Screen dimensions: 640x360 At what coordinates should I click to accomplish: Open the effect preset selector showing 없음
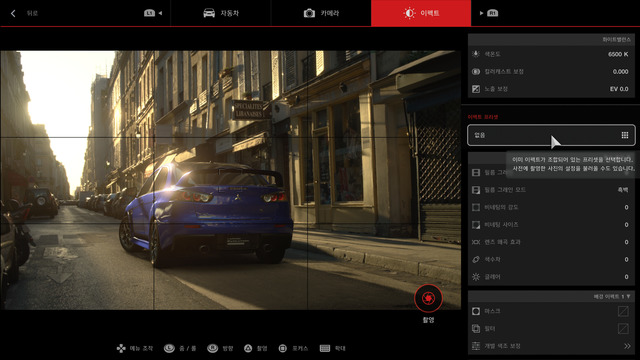[551, 135]
